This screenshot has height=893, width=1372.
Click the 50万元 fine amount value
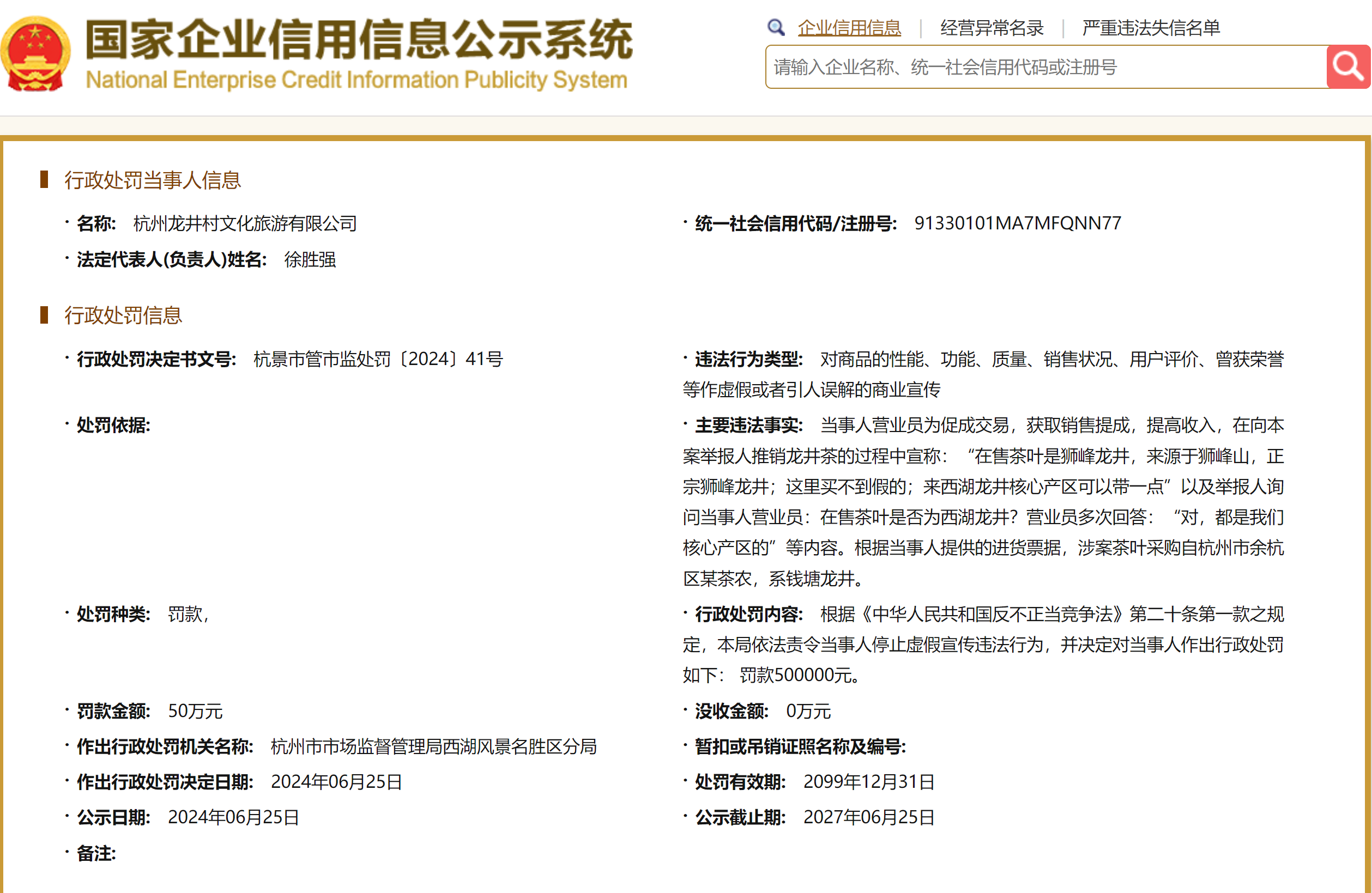click(x=195, y=711)
